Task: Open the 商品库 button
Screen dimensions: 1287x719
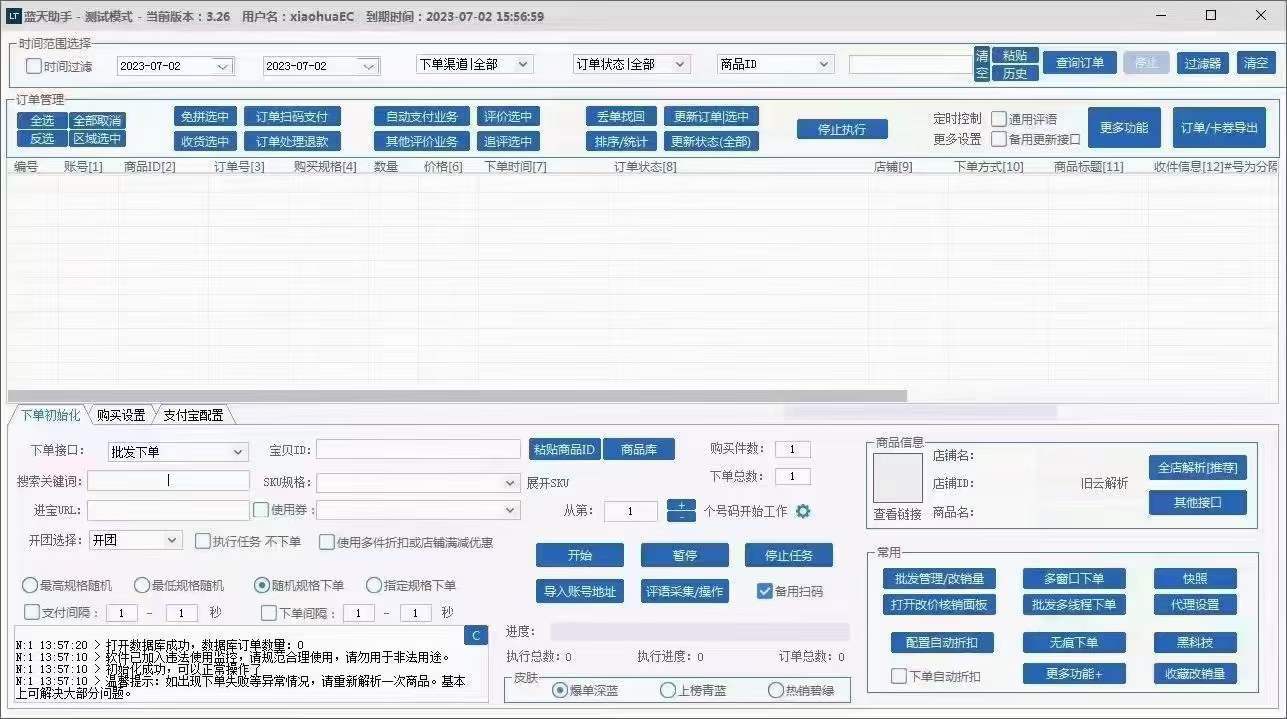Action: click(639, 450)
